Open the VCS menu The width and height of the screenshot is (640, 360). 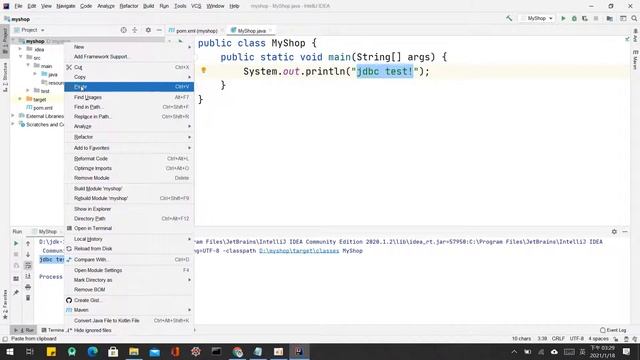click(196, 6)
